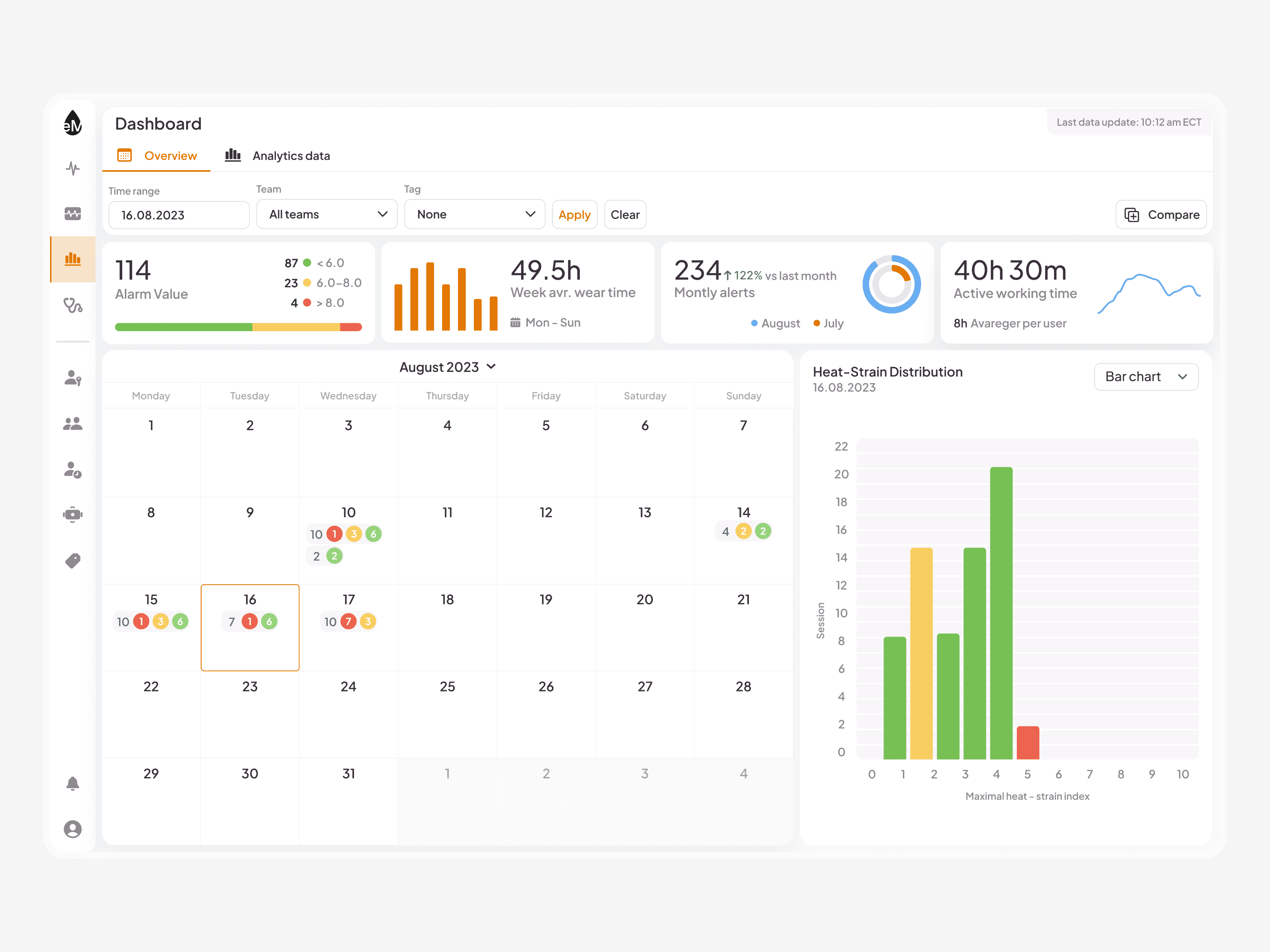Select August 17 in the calendar
The height and width of the screenshot is (952, 1270).
348,627
